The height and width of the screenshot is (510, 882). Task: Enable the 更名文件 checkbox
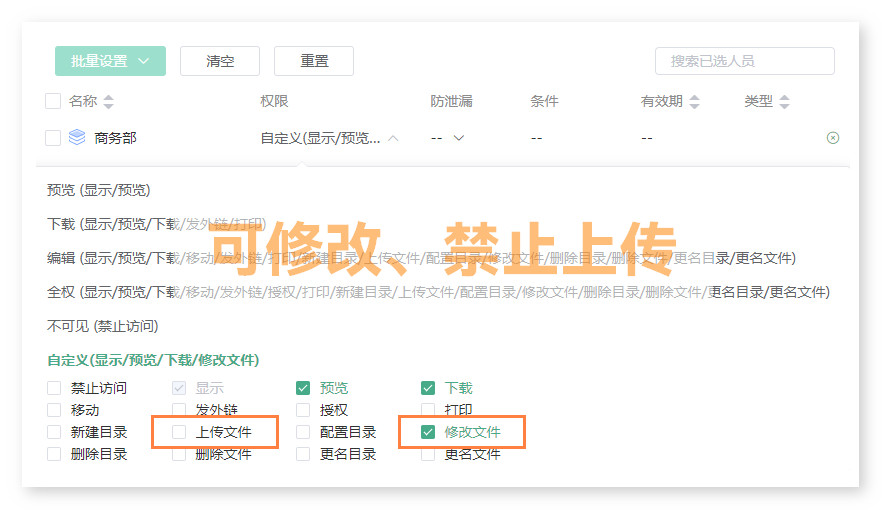(428, 454)
